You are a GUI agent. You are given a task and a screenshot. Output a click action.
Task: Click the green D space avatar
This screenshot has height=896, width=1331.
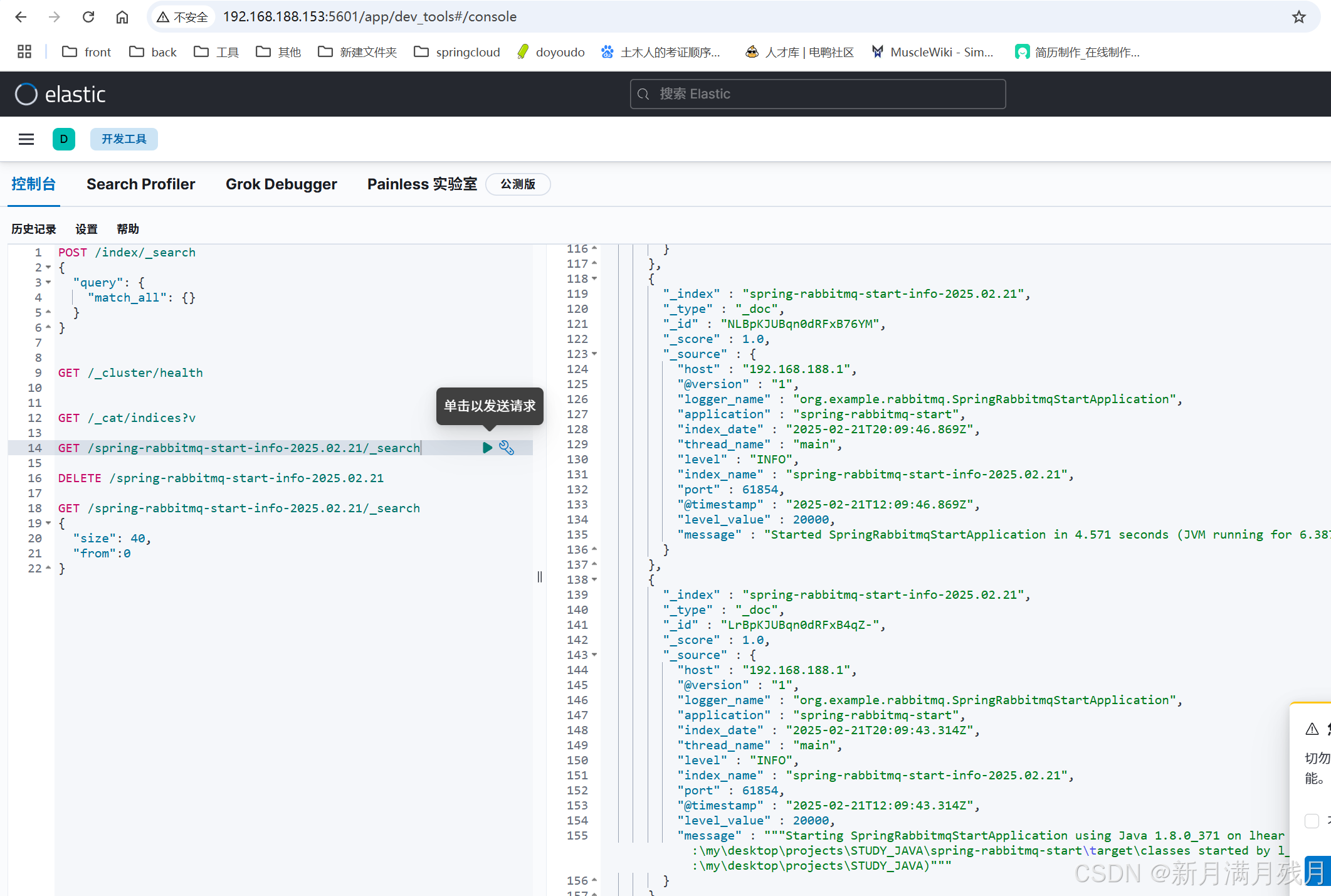pos(63,139)
